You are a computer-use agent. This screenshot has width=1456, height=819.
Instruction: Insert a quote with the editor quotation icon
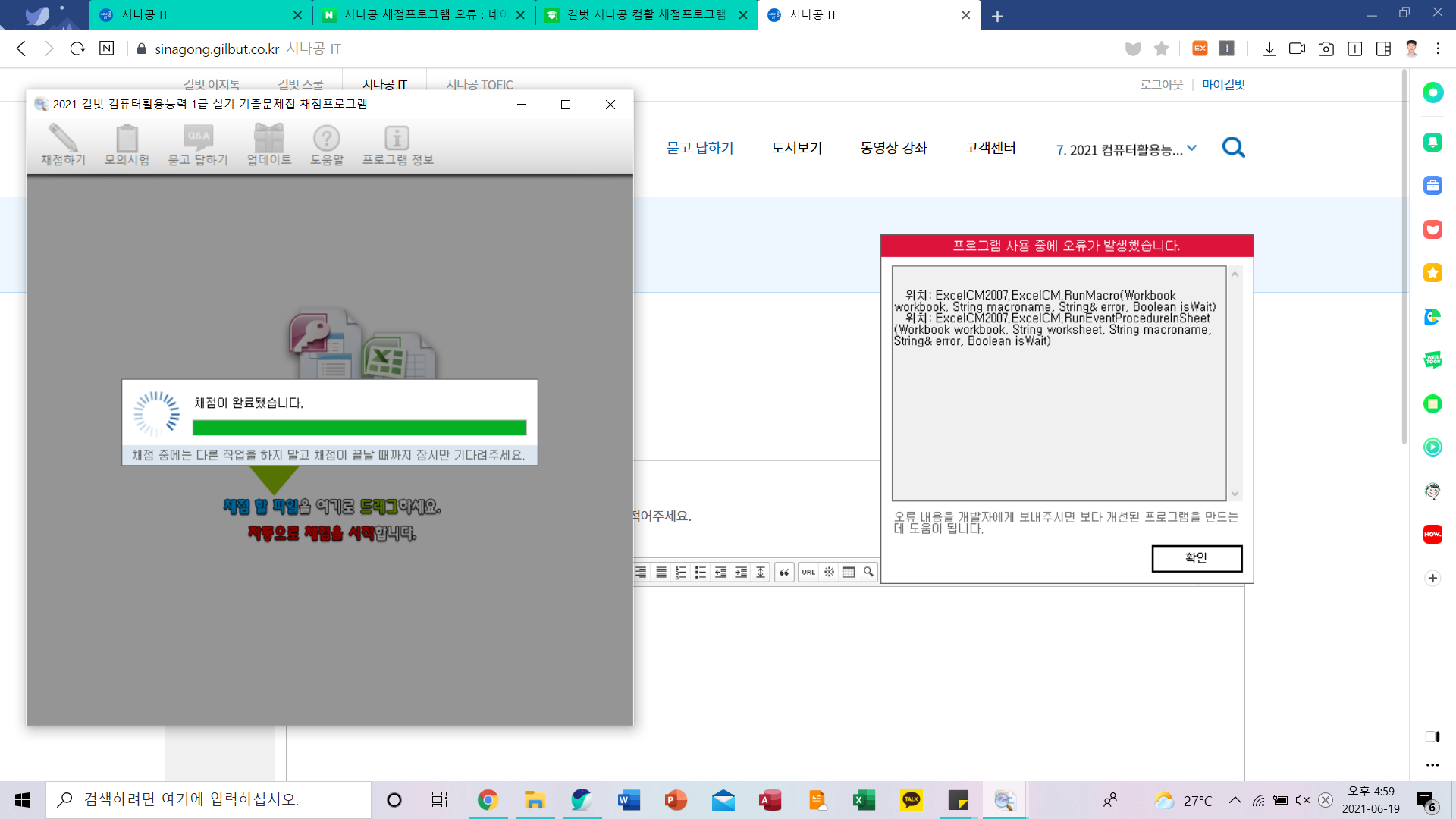pyautogui.click(x=784, y=573)
